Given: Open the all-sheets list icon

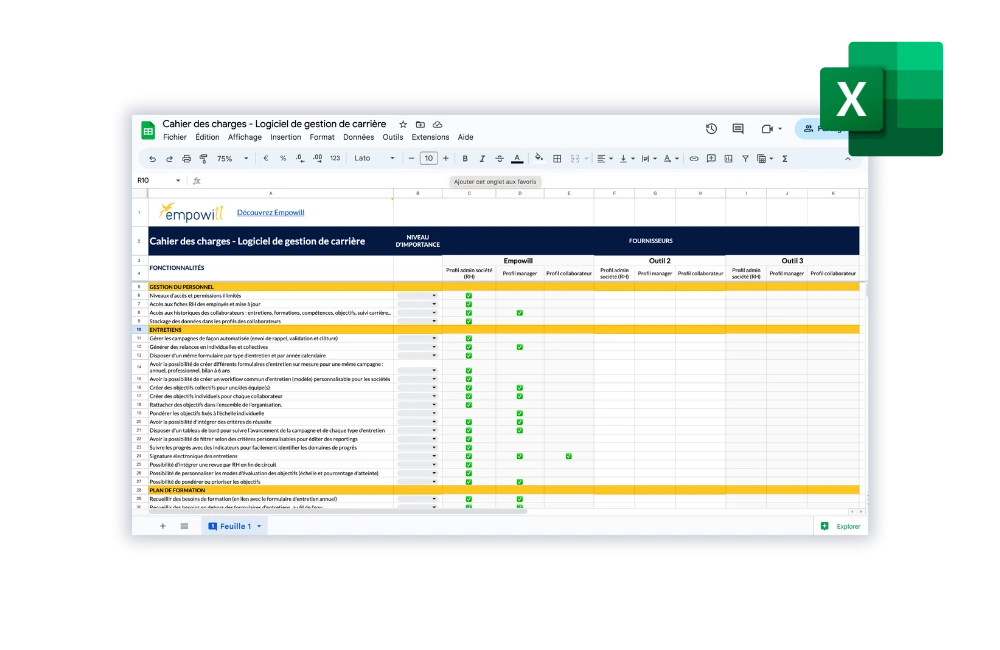Looking at the screenshot, I should 184,526.
